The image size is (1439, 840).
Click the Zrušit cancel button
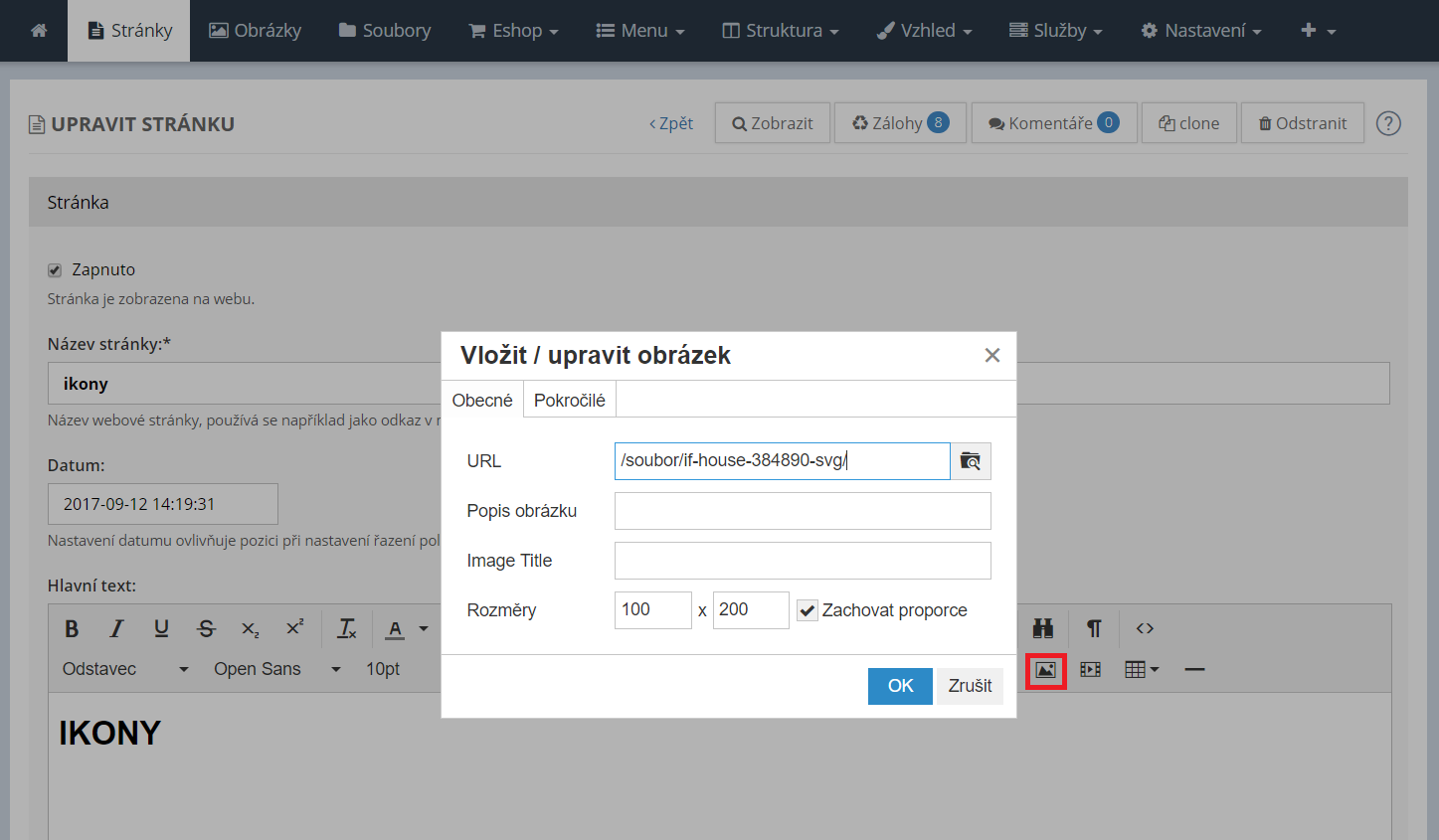click(x=970, y=686)
